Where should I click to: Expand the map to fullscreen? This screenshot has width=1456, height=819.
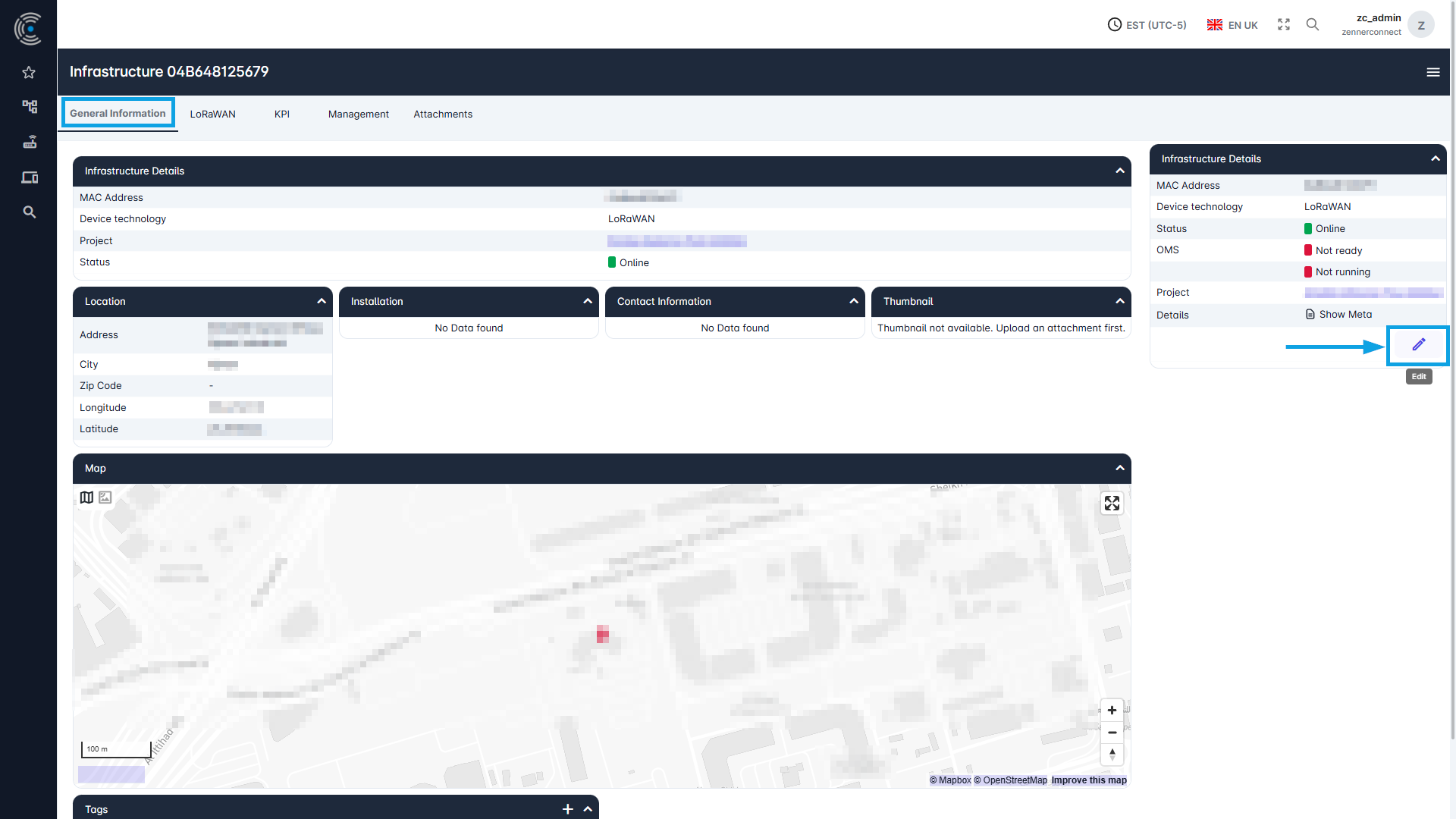click(1112, 503)
